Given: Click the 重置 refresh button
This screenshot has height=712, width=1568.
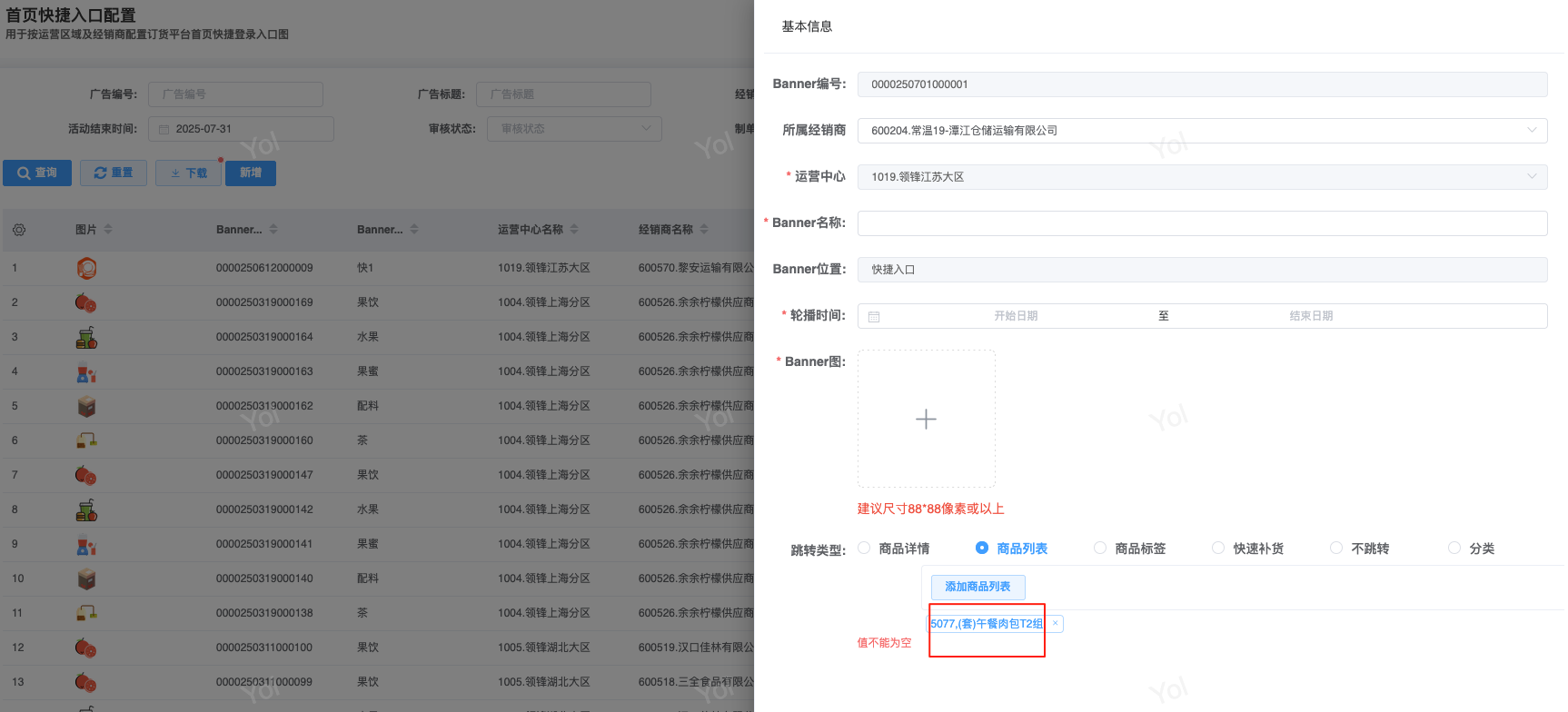Looking at the screenshot, I should [x=114, y=173].
